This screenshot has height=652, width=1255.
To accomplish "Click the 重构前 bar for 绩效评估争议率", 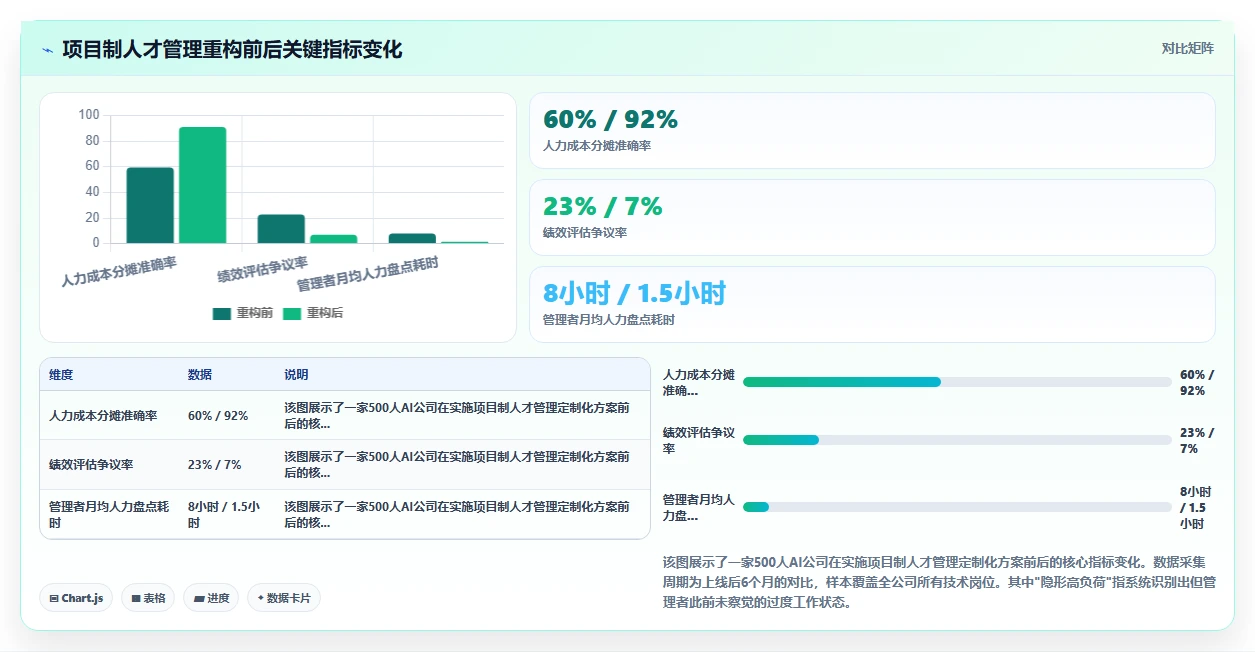I will tap(281, 229).
